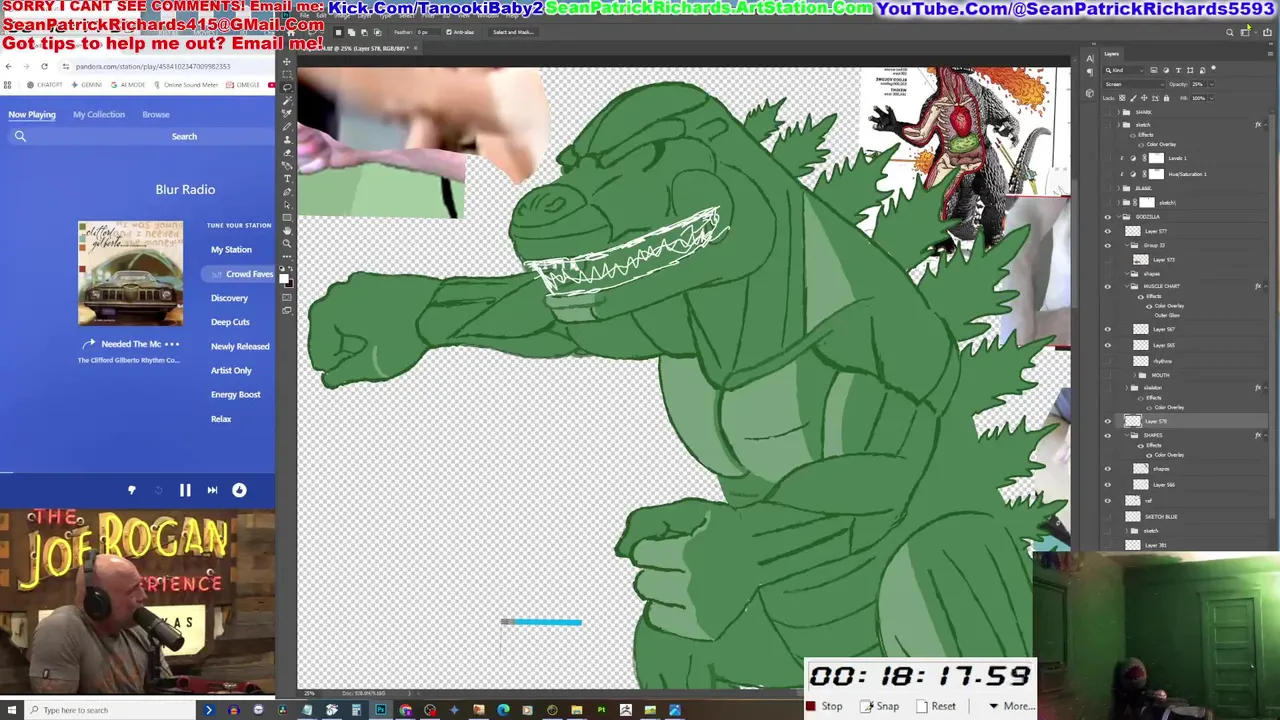Choose Energy Boost station mode
This screenshot has height=720, width=1280.
[236, 394]
